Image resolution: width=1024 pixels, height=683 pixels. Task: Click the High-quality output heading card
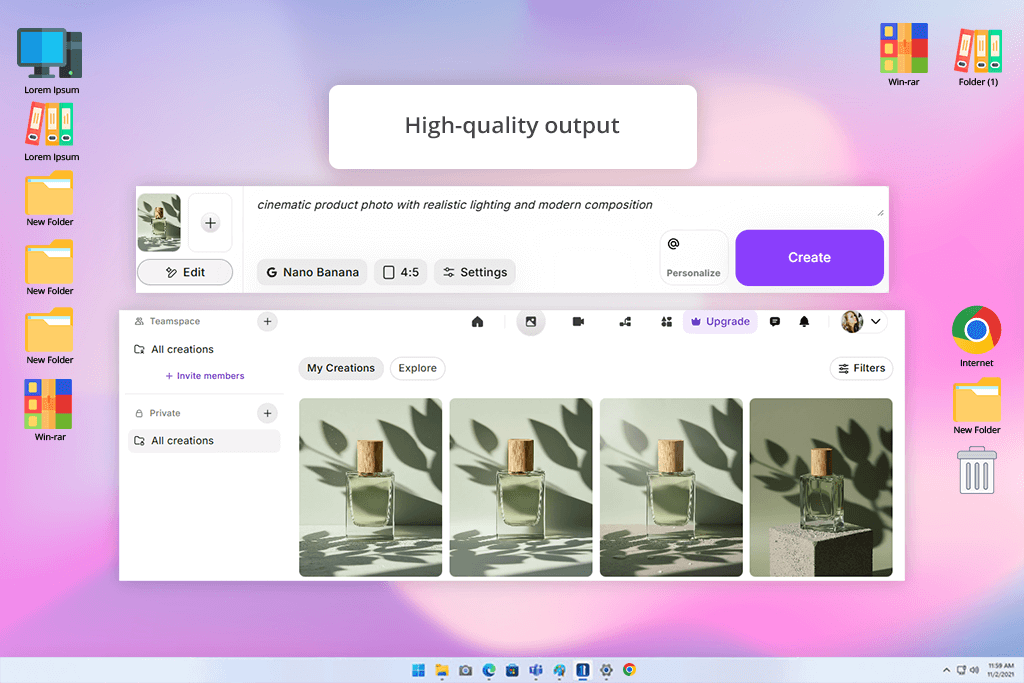point(513,127)
